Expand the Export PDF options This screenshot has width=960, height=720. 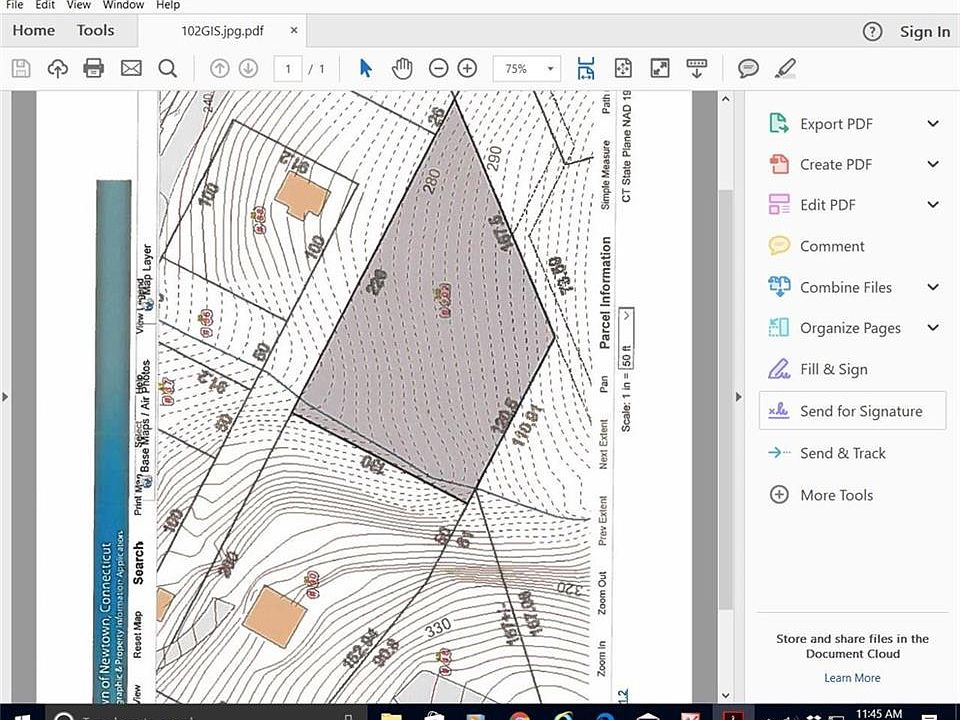[933, 124]
